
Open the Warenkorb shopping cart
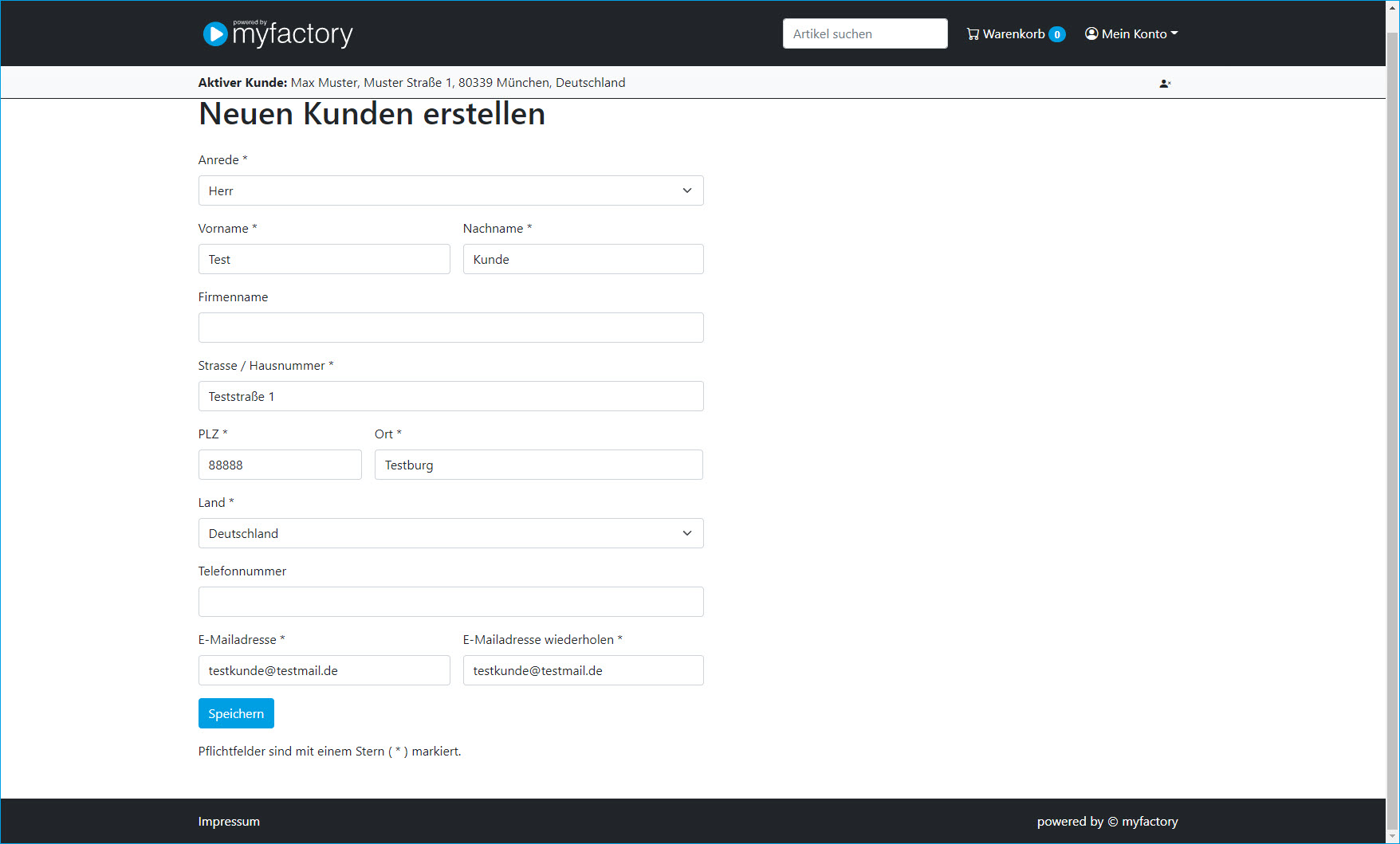pyautogui.click(x=1016, y=33)
